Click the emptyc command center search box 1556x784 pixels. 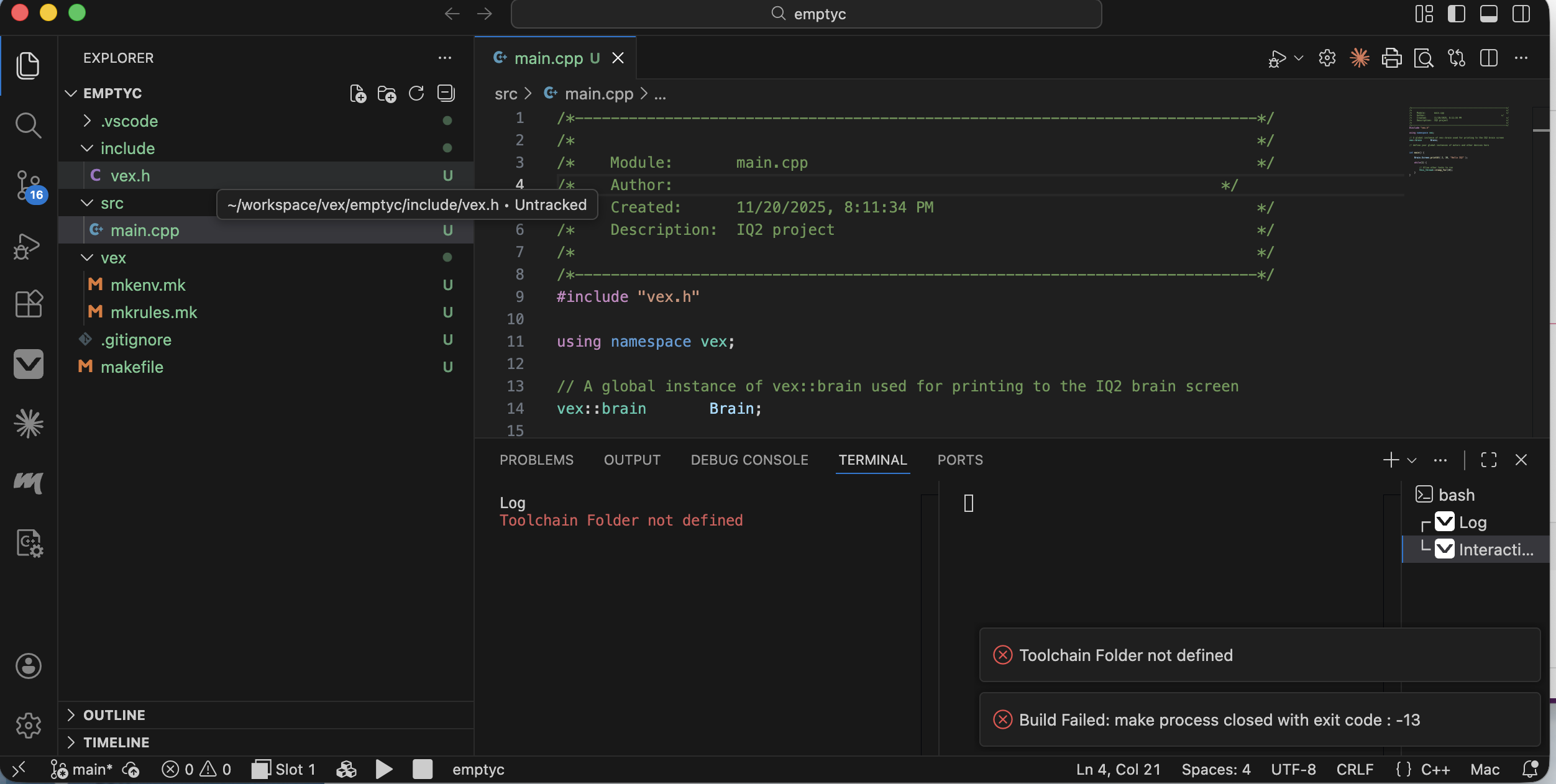point(806,14)
